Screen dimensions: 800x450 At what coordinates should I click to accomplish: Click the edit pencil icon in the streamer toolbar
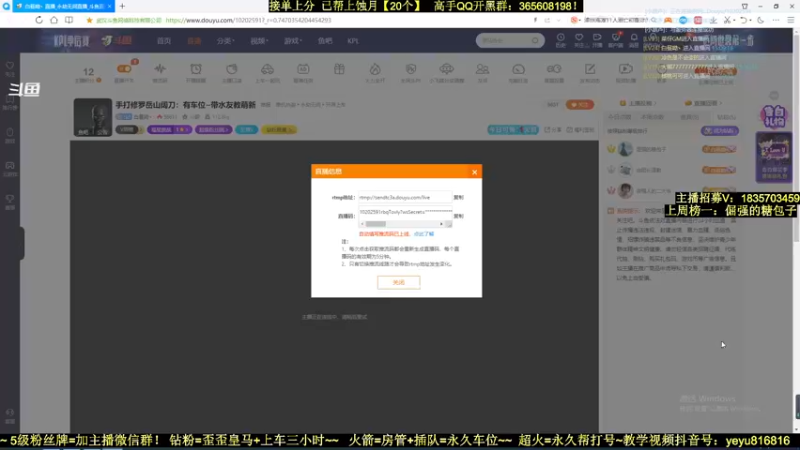coord(590,69)
